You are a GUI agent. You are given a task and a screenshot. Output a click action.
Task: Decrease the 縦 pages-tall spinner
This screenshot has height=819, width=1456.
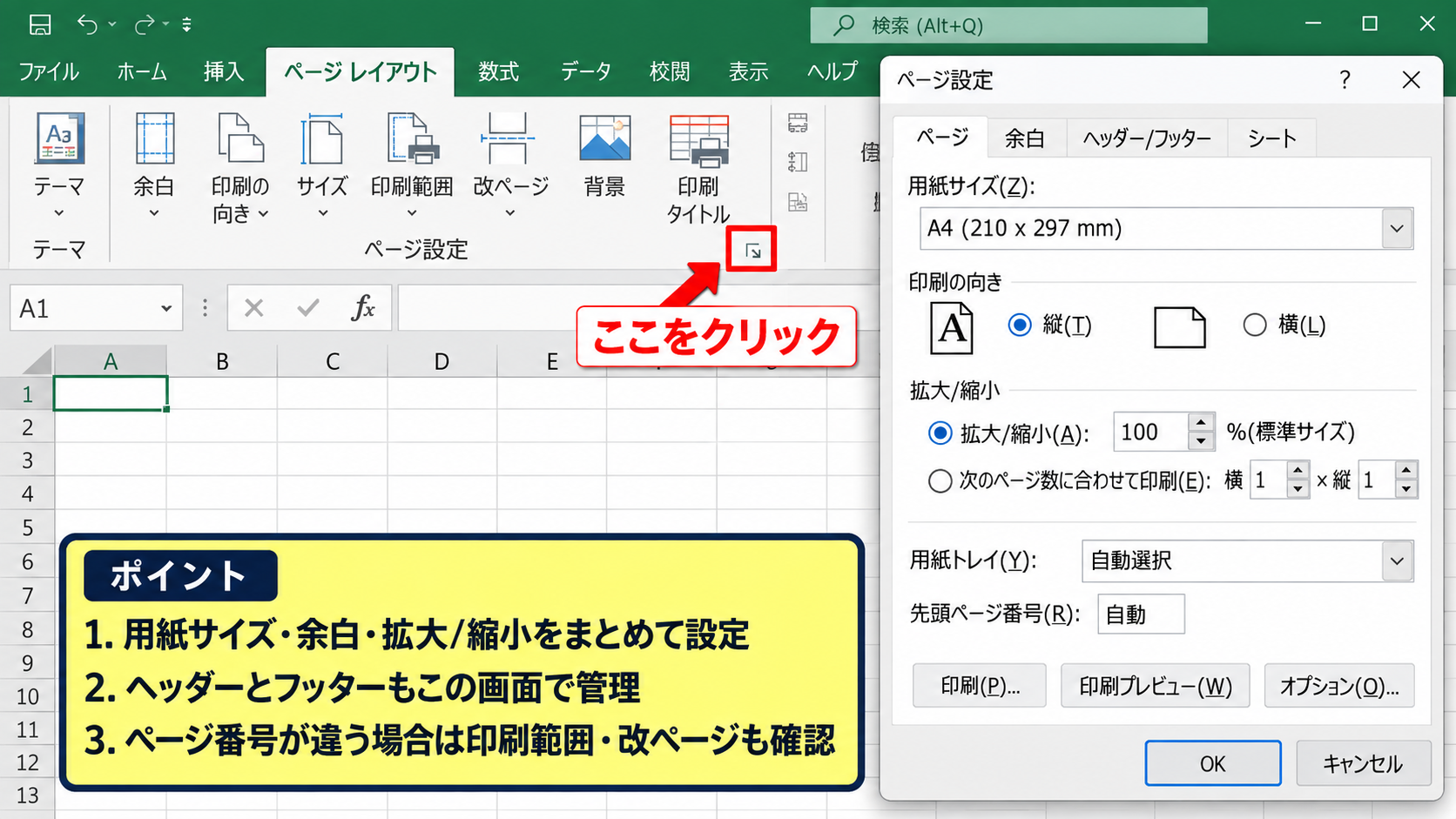click(x=1406, y=489)
